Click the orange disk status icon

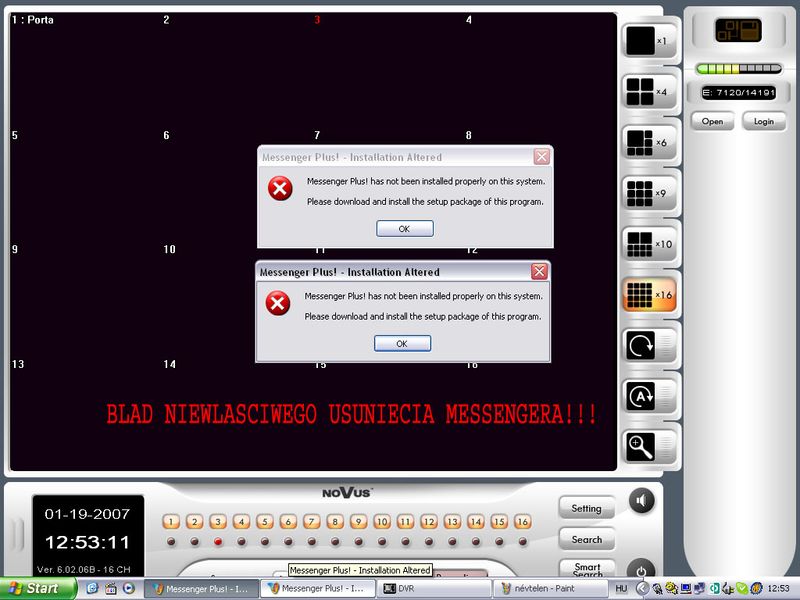pyautogui.click(x=738, y=31)
